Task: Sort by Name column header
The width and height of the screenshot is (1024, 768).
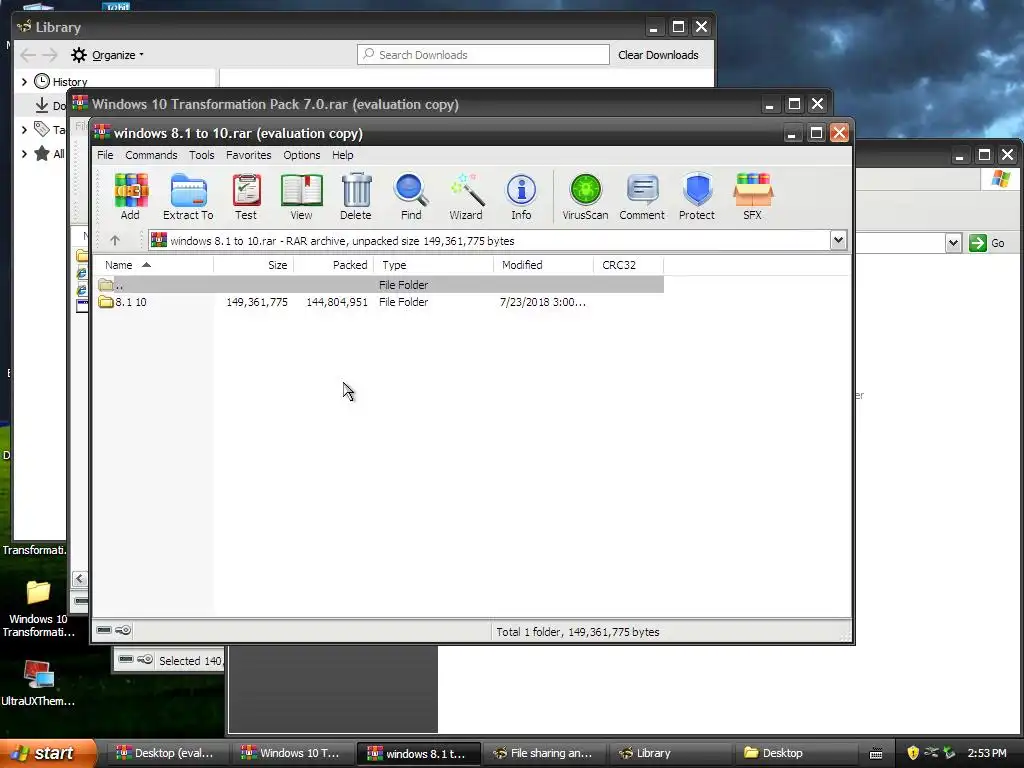Action: [154, 264]
